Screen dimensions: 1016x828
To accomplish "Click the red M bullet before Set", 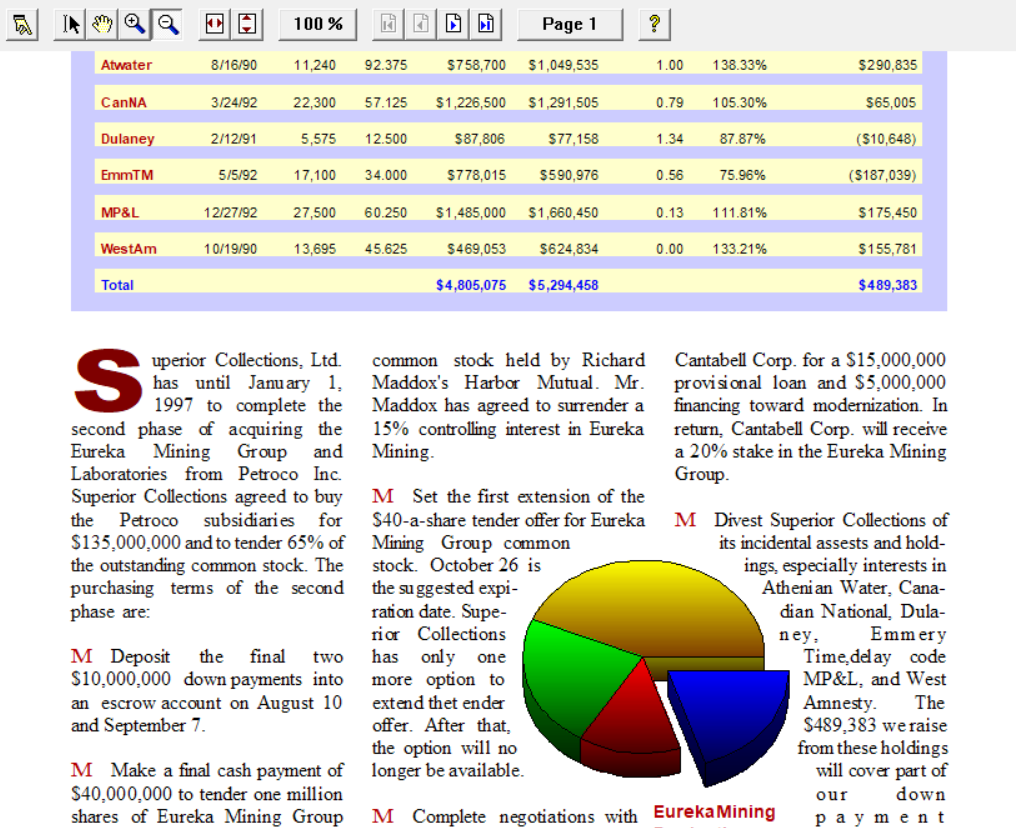I will click(x=383, y=496).
